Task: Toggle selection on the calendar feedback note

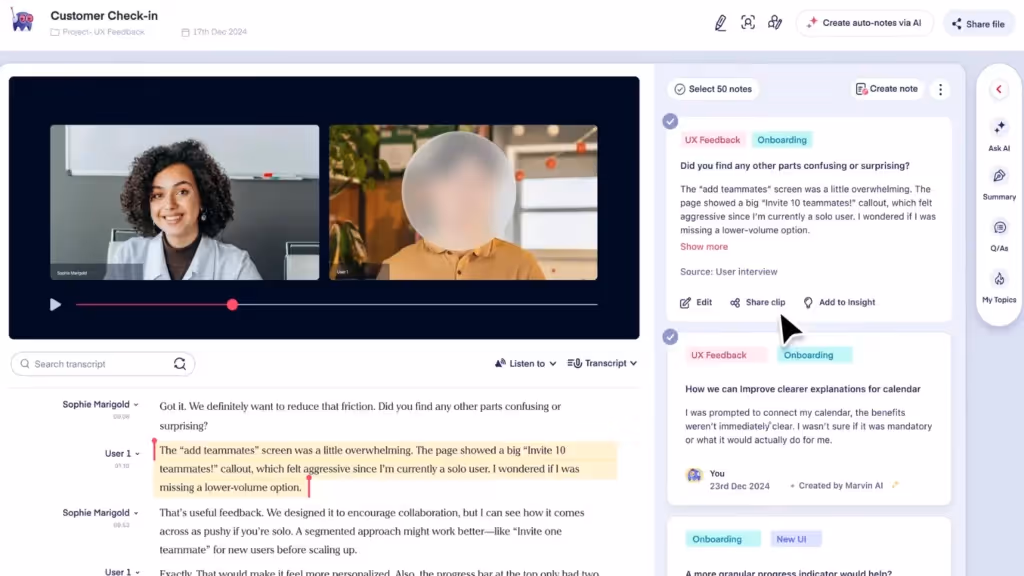Action: [670, 336]
